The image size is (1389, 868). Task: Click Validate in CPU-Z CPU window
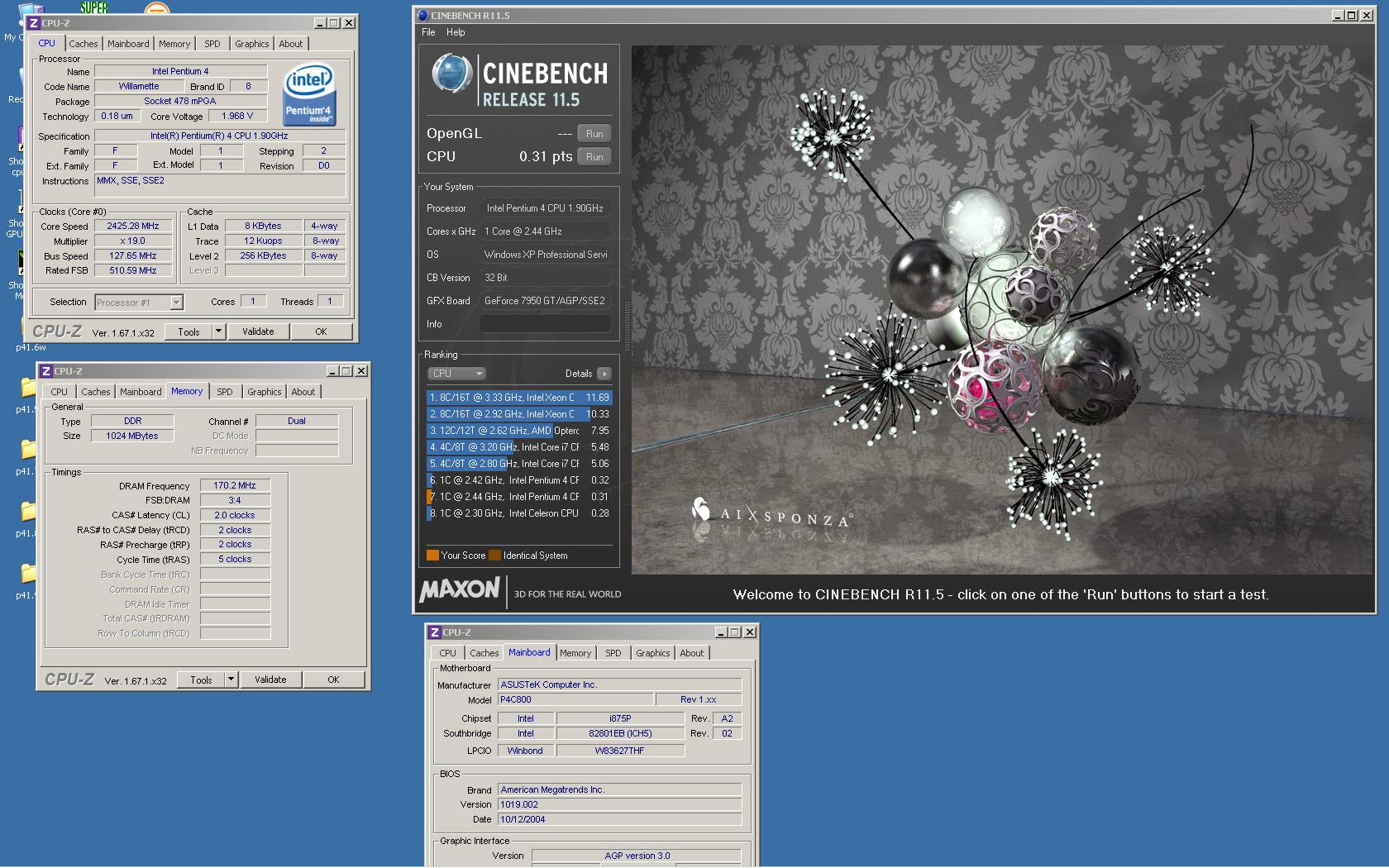click(258, 331)
